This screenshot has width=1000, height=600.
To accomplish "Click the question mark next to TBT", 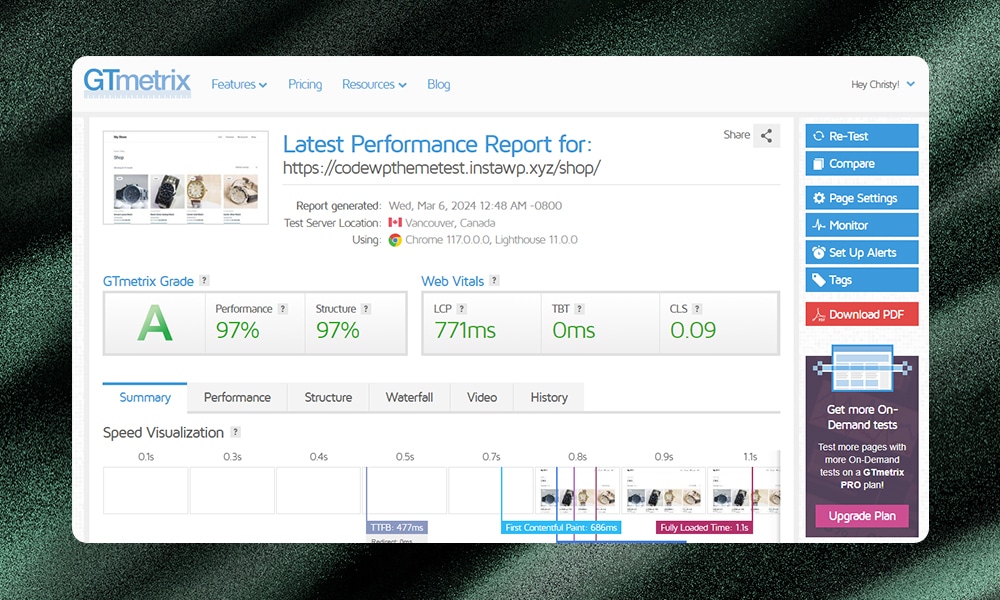I will (x=579, y=309).
